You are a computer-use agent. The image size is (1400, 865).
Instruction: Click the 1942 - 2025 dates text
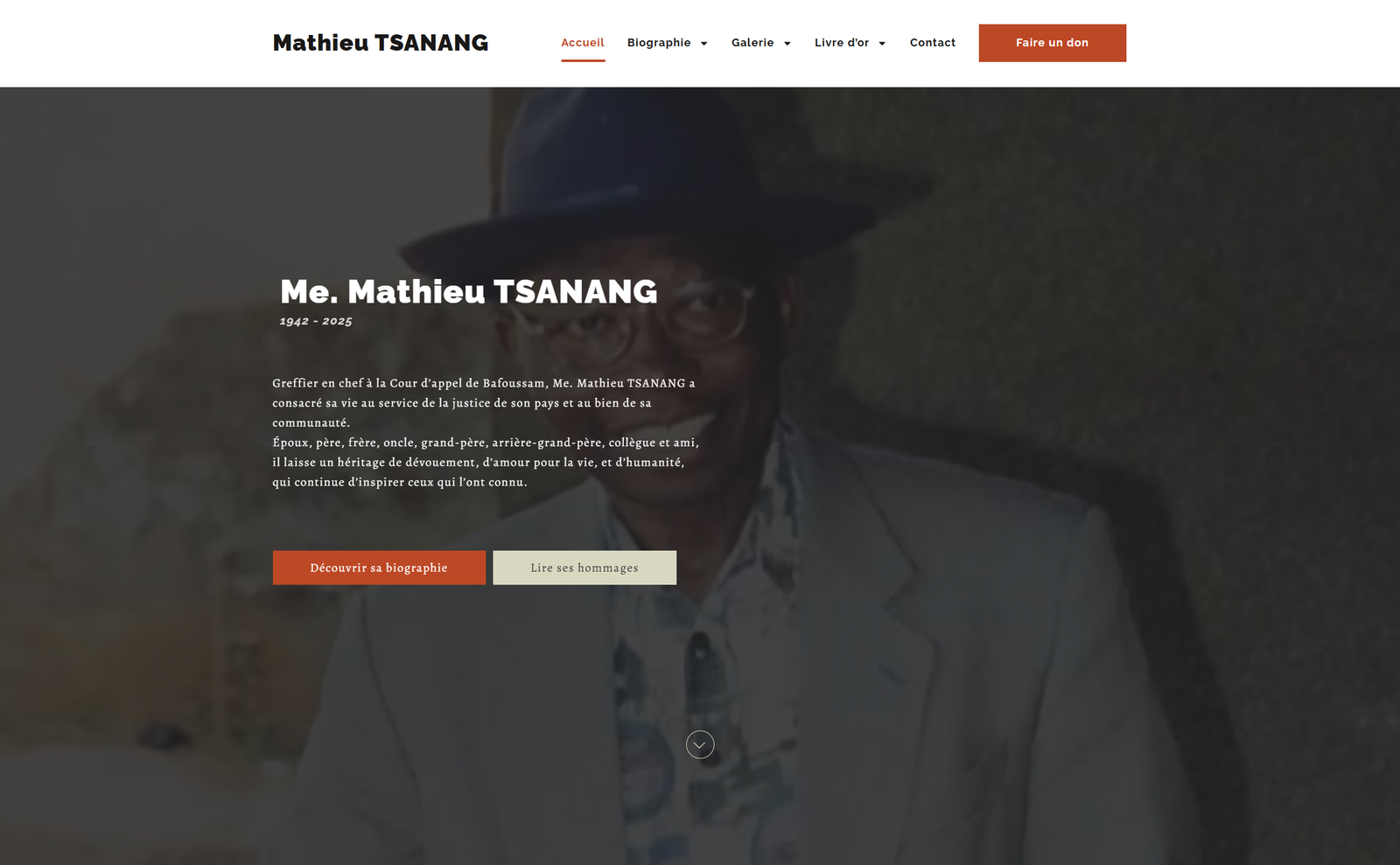click(x=316, y=321)
